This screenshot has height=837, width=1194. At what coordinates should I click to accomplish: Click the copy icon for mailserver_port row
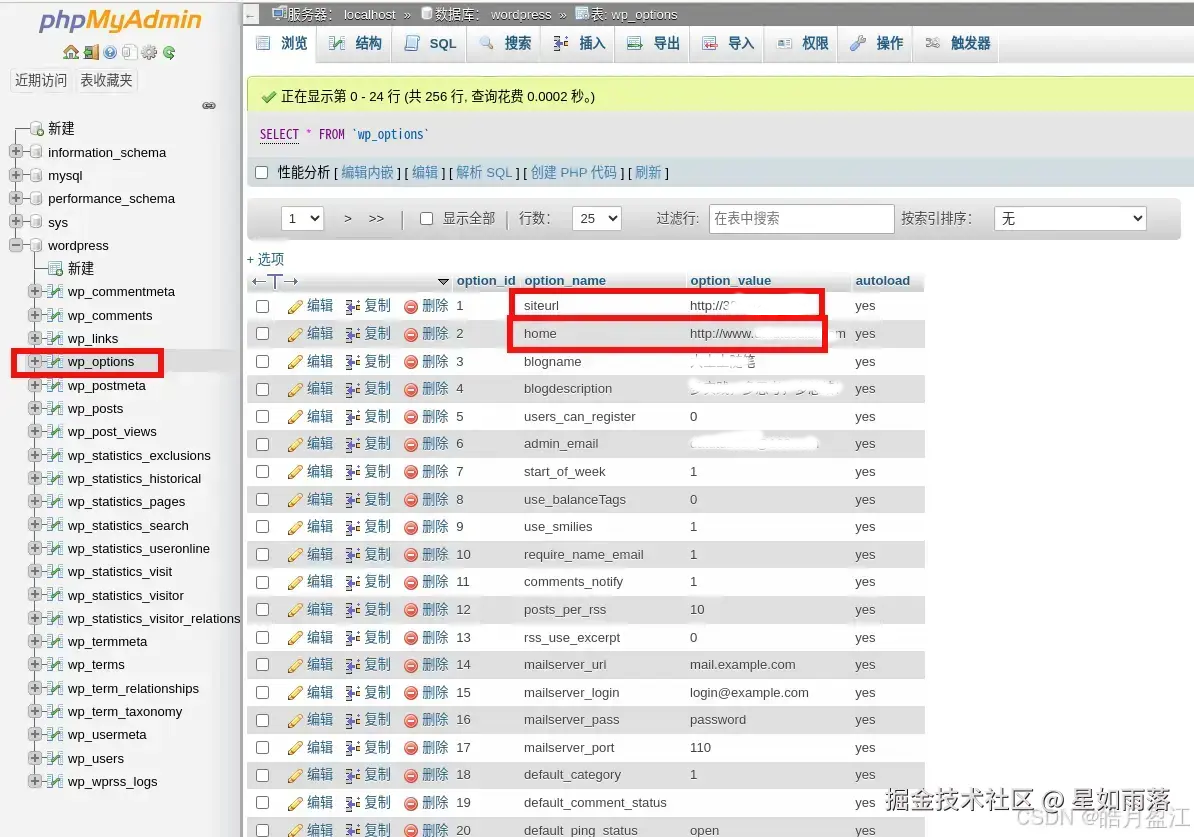[x=353, y=748]
